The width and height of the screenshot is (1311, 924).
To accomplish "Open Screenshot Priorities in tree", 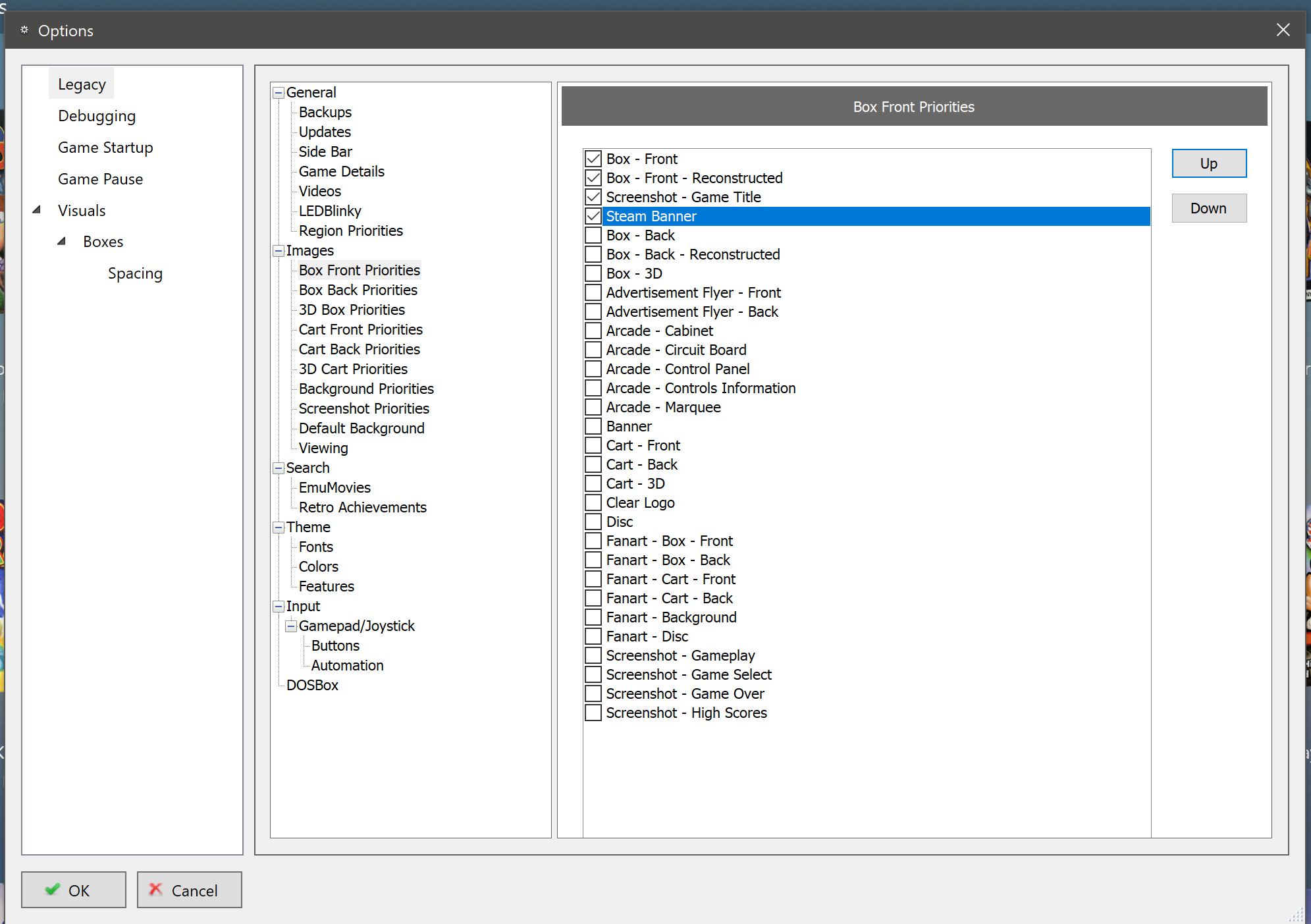I will [363, 408].
